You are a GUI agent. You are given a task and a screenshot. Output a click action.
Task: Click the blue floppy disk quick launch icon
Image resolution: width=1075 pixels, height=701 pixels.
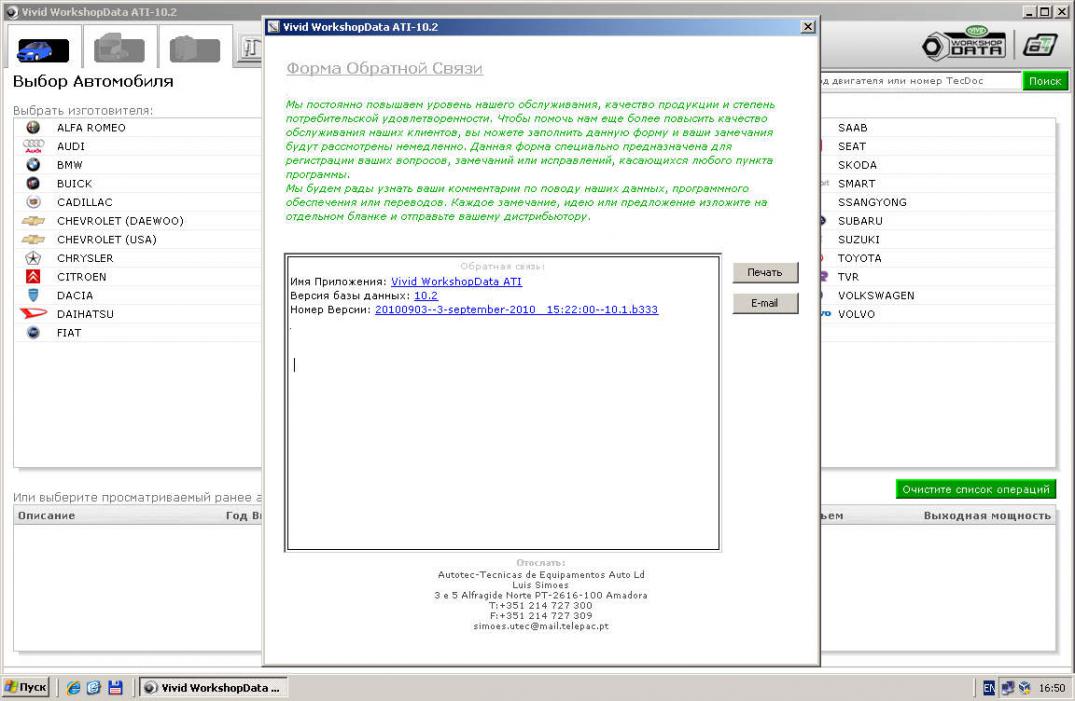coord(115,687)
